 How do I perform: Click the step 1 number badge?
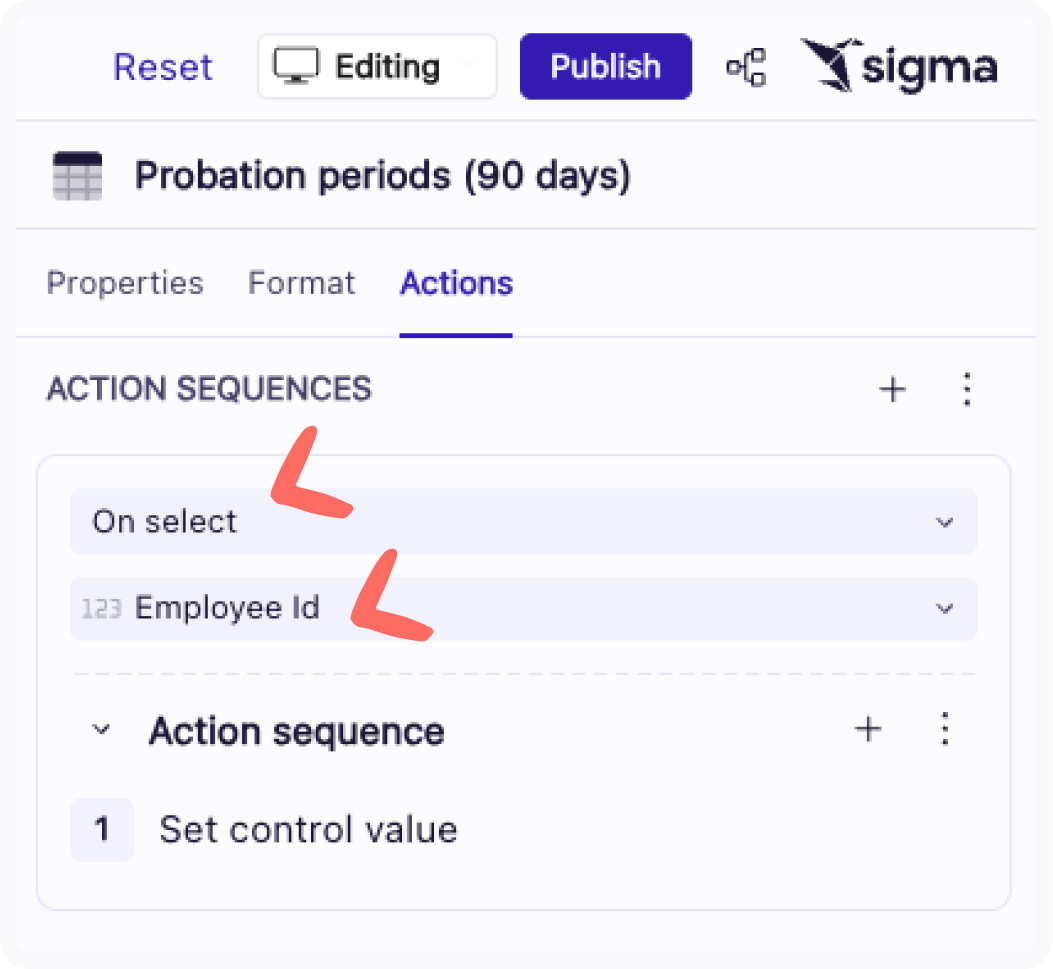[x=102, y=829]
